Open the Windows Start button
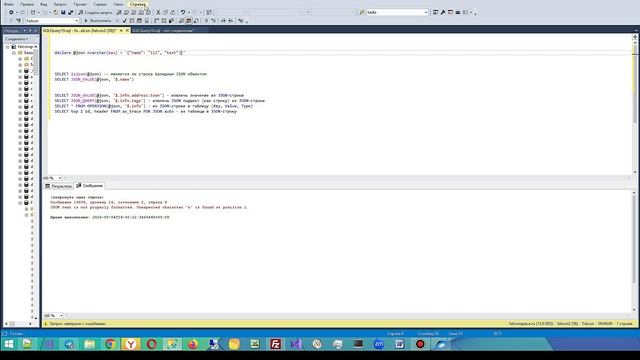The height and width of the screenshot is (360, 640). pos(8,344)
